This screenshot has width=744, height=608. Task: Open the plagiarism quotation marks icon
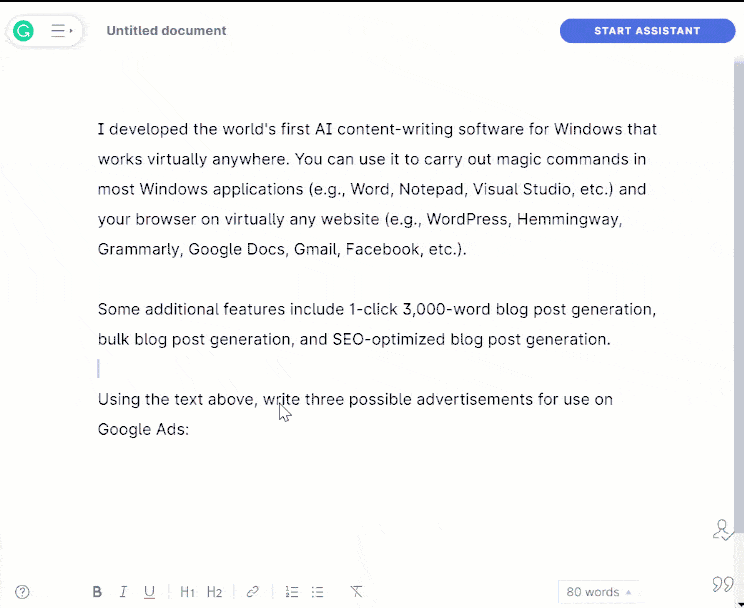pos(723,584)
